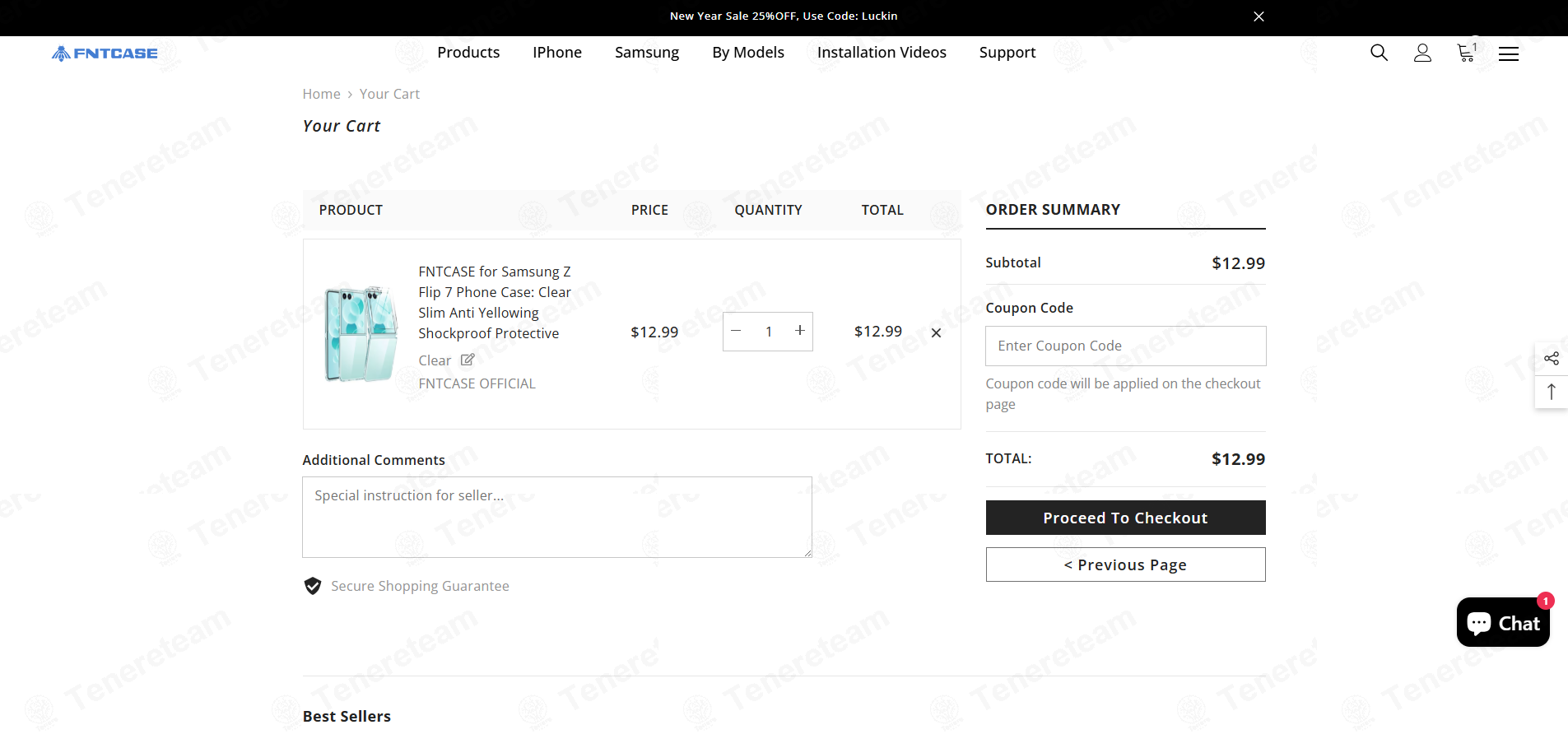Click the Proceed To Checkout button
Viewport: 1568px width, 748px height.
(x=1125, y=518)
